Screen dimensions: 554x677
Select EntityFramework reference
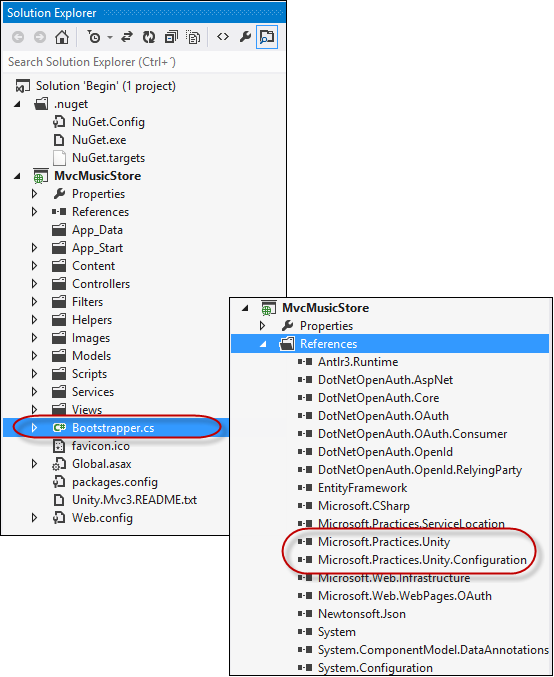tap(362, 488)
